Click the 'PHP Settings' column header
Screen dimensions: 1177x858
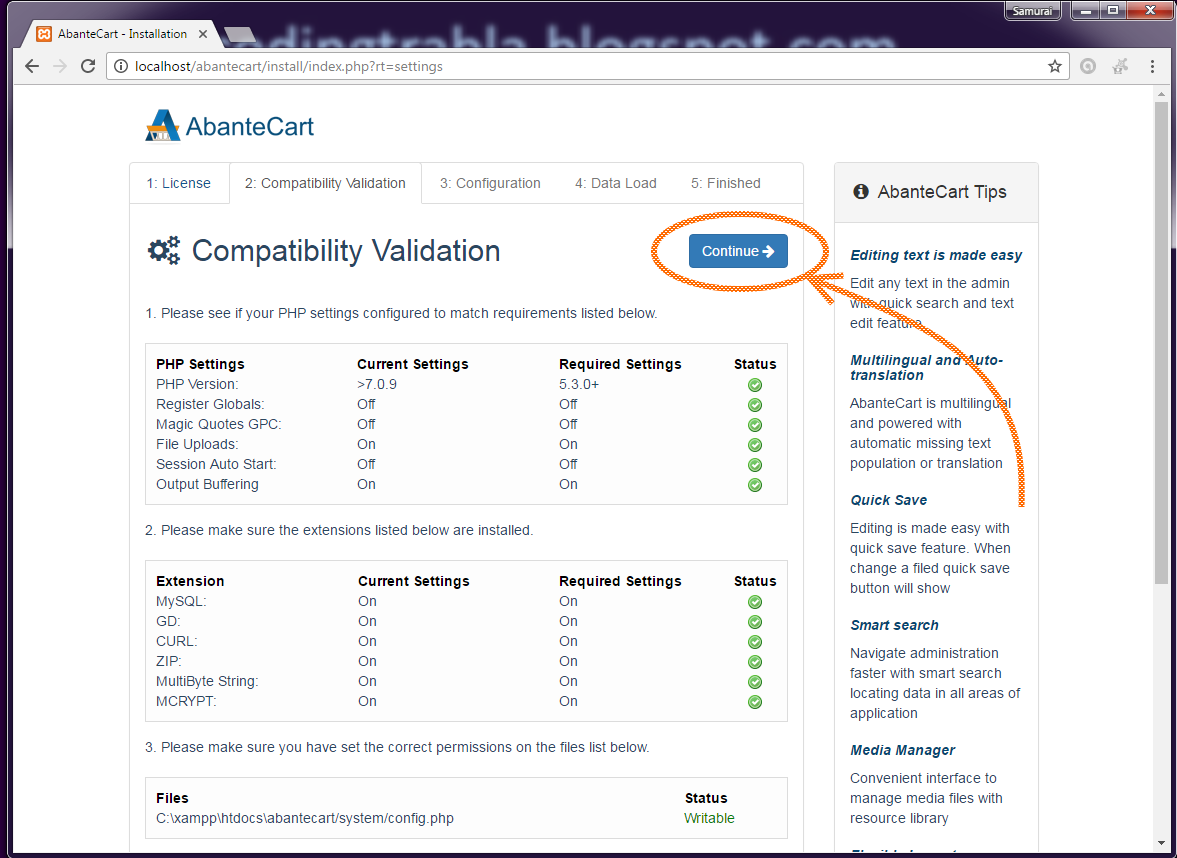click(x=200, y=364)
